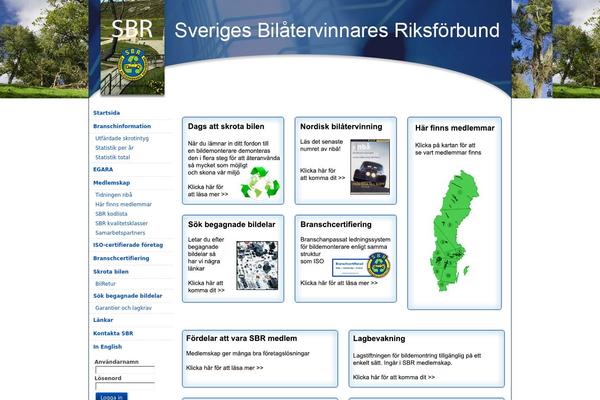Click the Sveriges Bilåtervinnares Riksförbund title
Viewport: 600px width, 400px height.
(337, 30)
